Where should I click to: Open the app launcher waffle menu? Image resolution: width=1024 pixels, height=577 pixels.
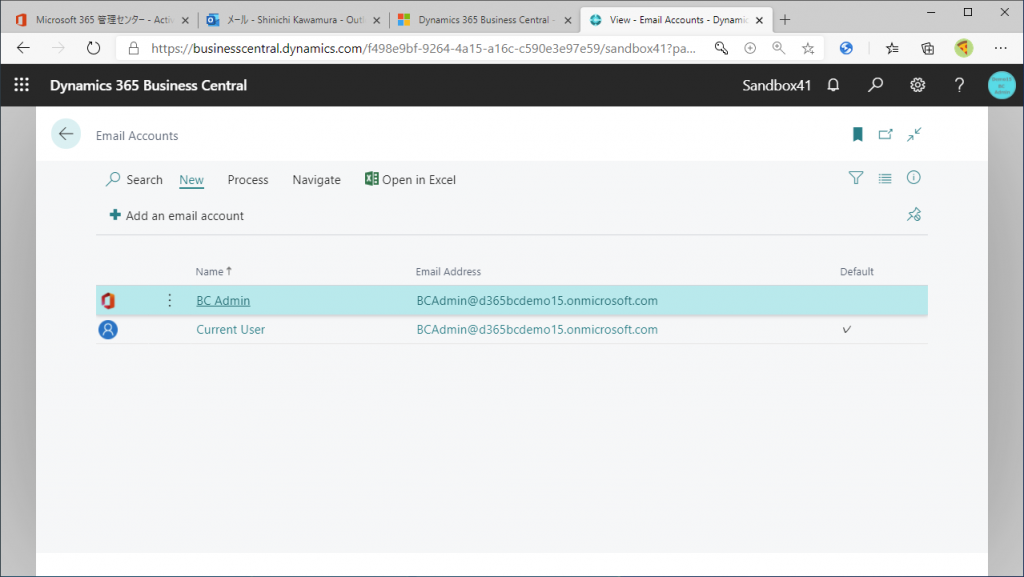point(22,85)
